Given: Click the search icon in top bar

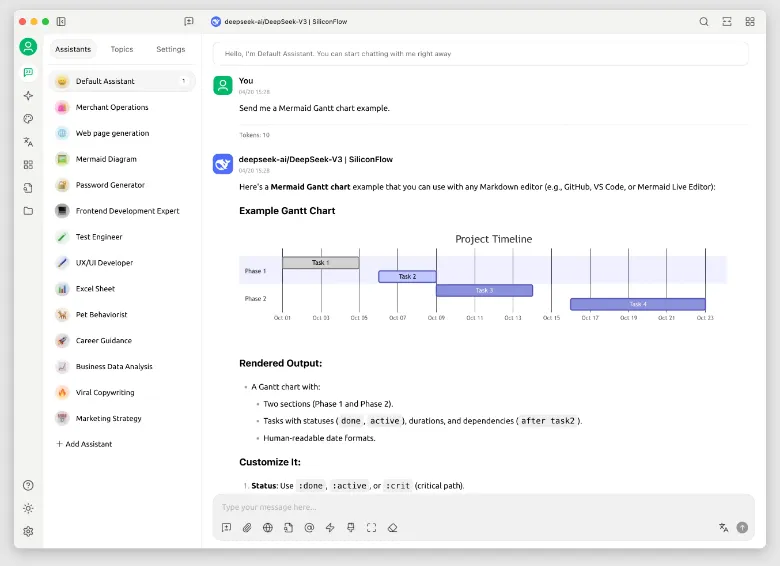Looking at the screenshot, I should tap(704, 21).
